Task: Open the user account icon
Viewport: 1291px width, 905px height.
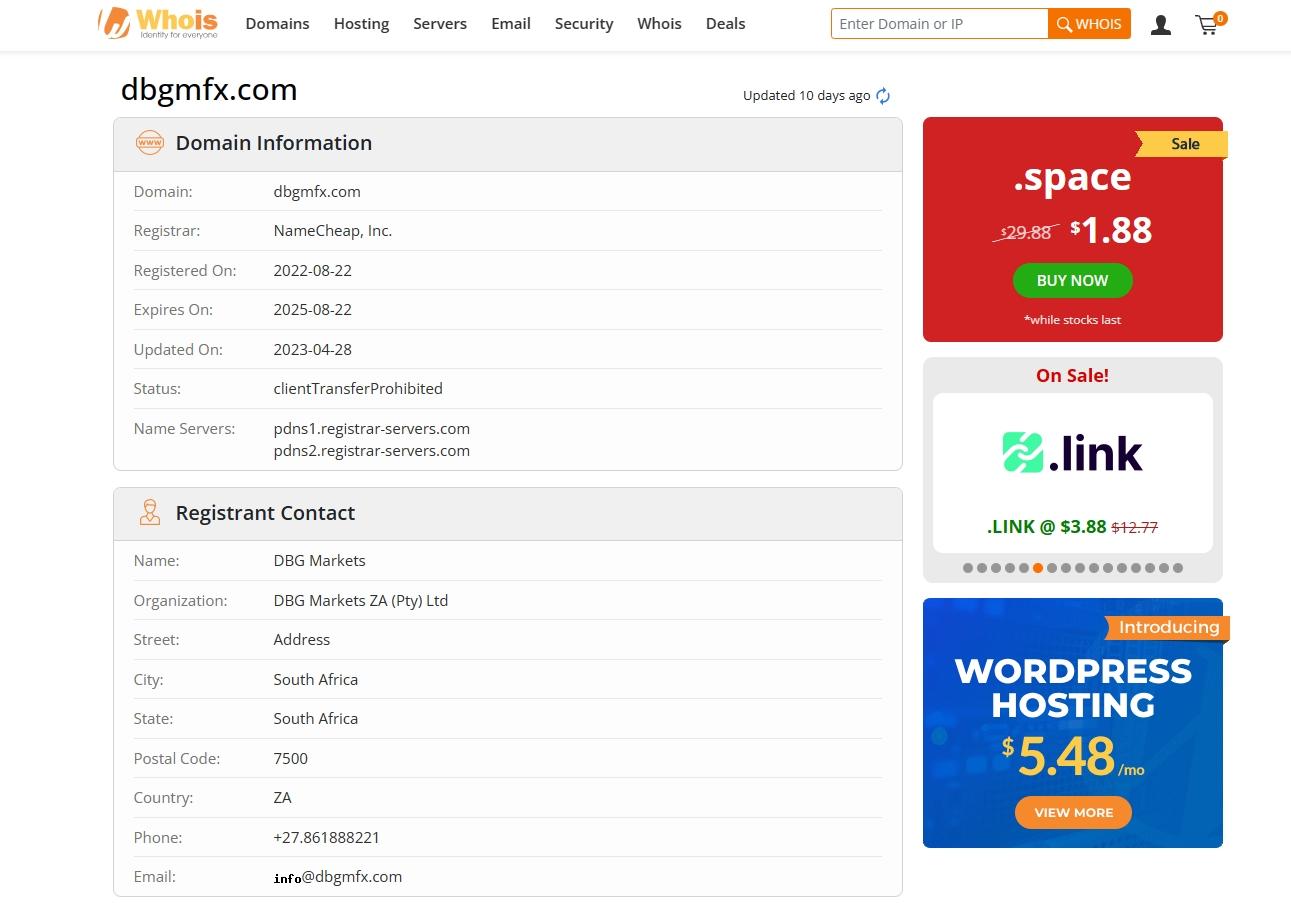Action: [1160, 25]
